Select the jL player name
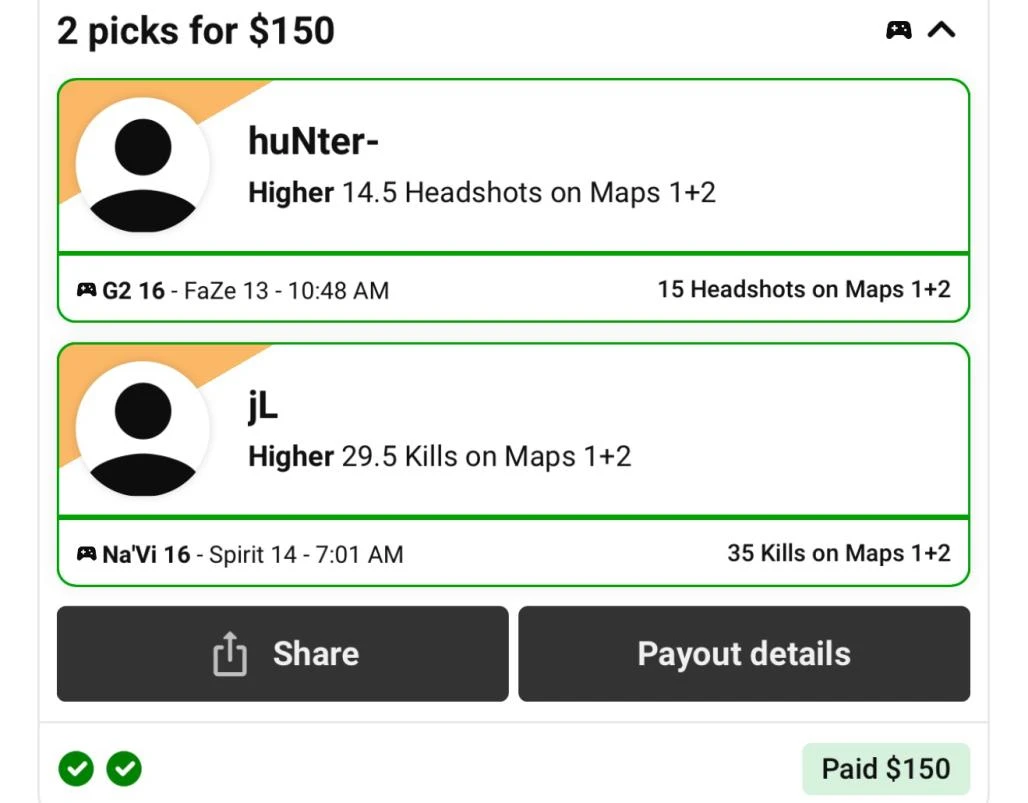The width and height of the screenshot is (1028, 803). click(x=263, y=406)
